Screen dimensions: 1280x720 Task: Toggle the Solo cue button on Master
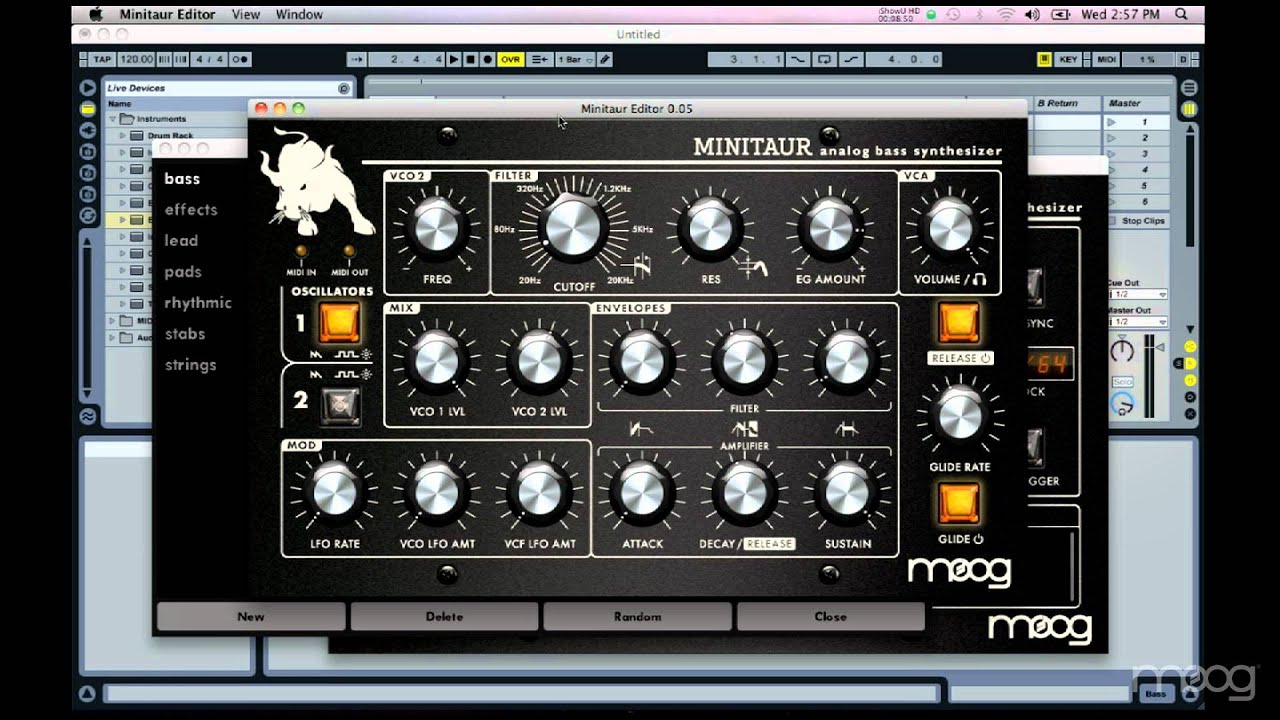[x=1123, y=383]
